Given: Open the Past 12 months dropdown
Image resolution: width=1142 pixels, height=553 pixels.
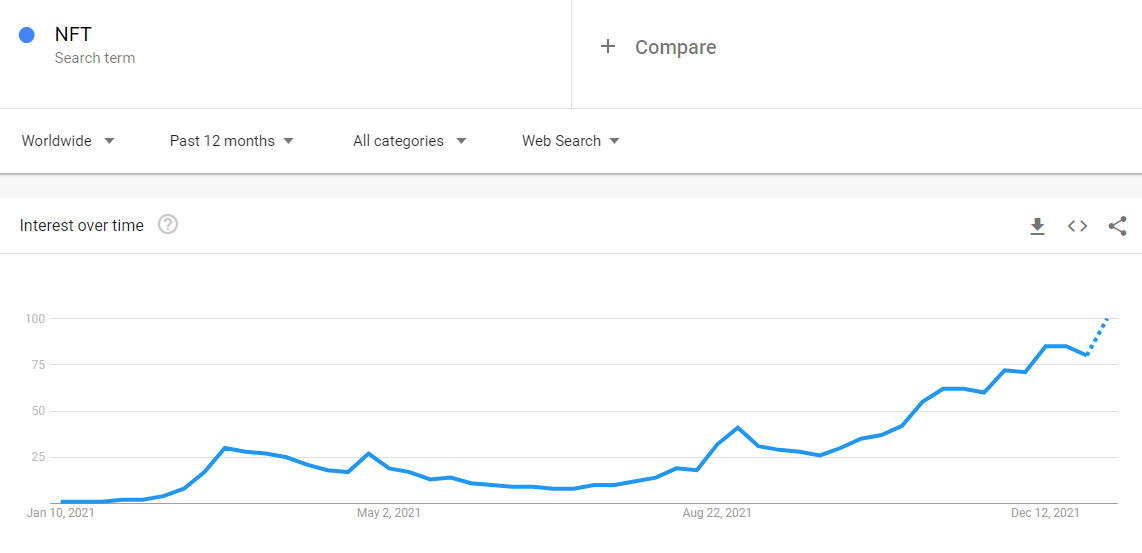Looking at the screenshot, I should pyautogui.click(x=232, y=141).
